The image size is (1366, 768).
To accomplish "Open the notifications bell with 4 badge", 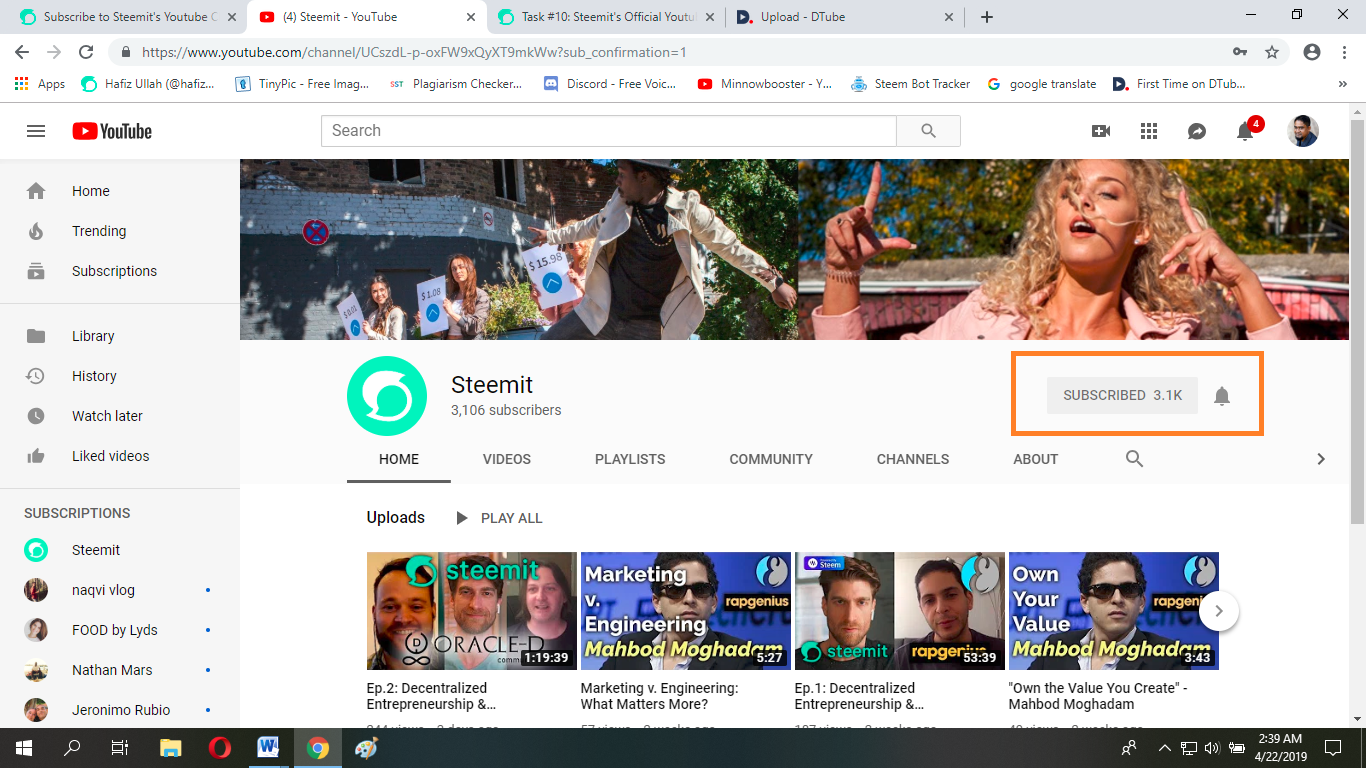I will click(1246, 130).
